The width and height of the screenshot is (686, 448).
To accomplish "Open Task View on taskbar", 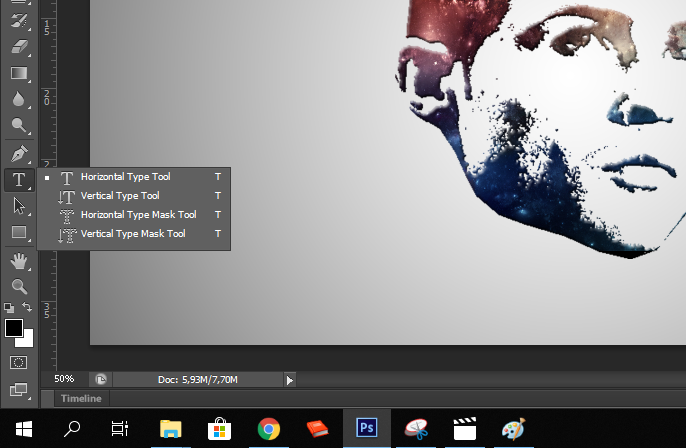I will point(119,429).
